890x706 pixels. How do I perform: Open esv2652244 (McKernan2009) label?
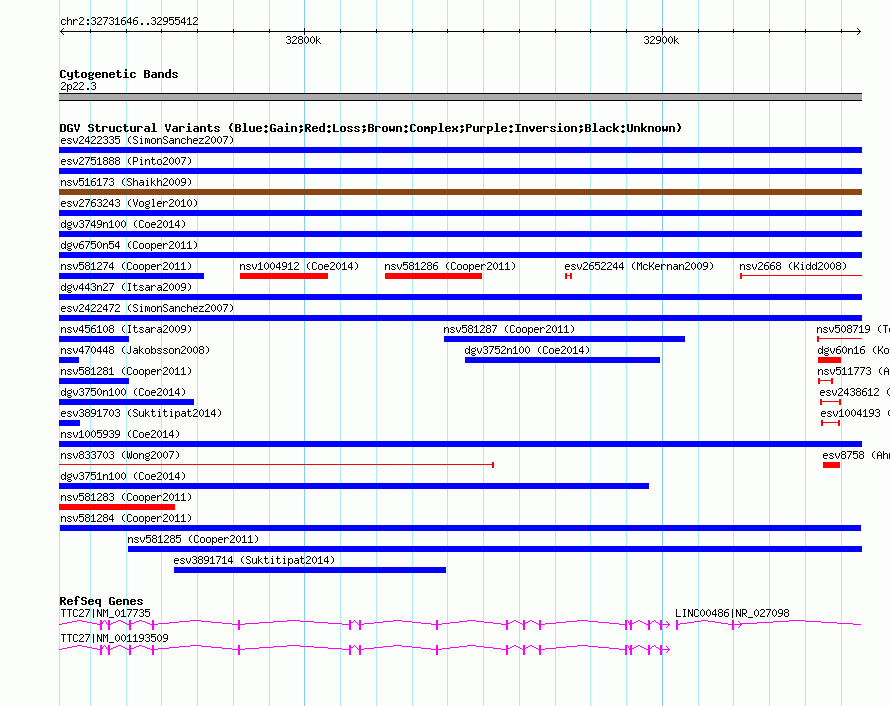(639, 266)
